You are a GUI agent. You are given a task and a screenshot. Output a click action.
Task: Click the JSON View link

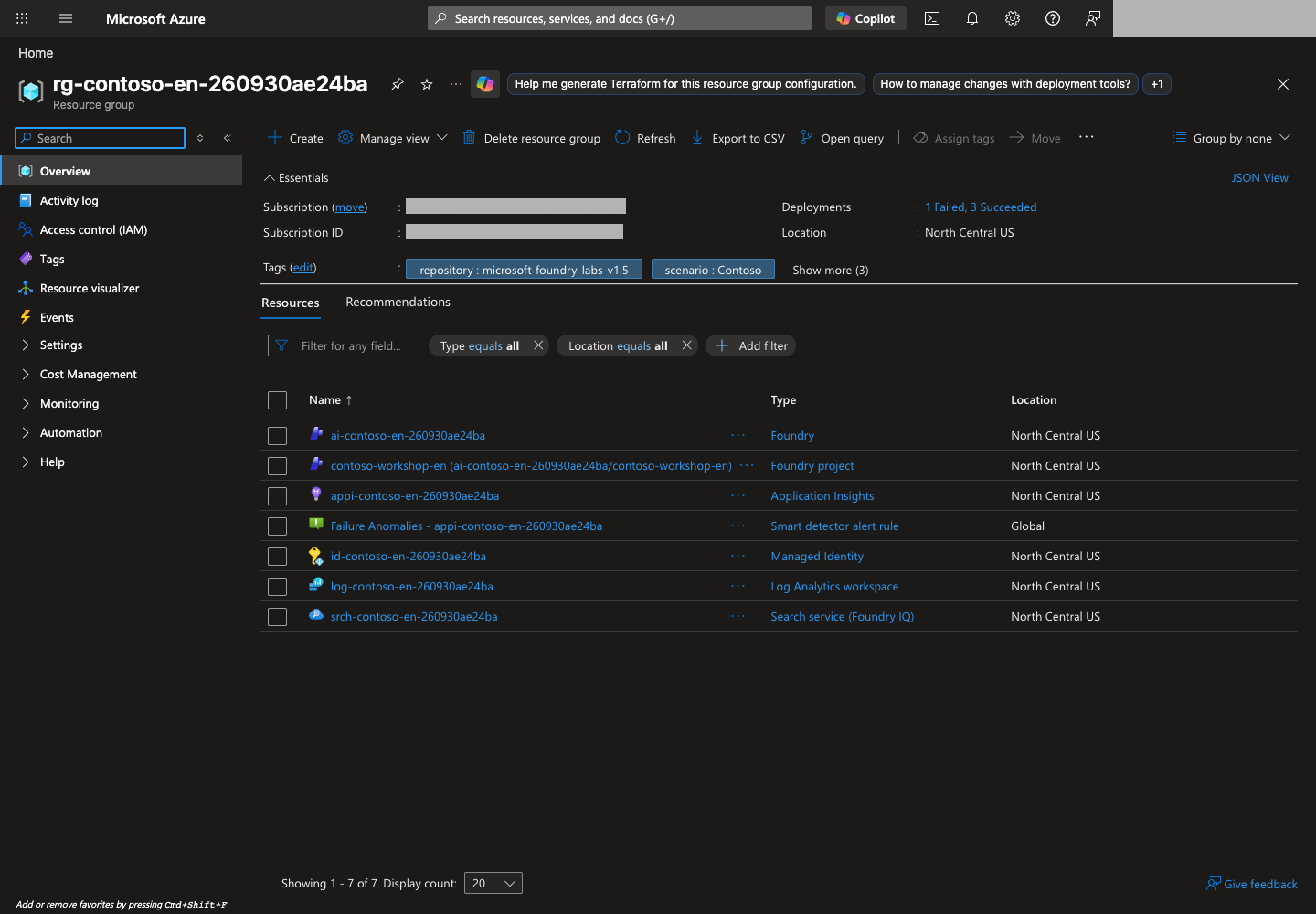coord(1259,178)
